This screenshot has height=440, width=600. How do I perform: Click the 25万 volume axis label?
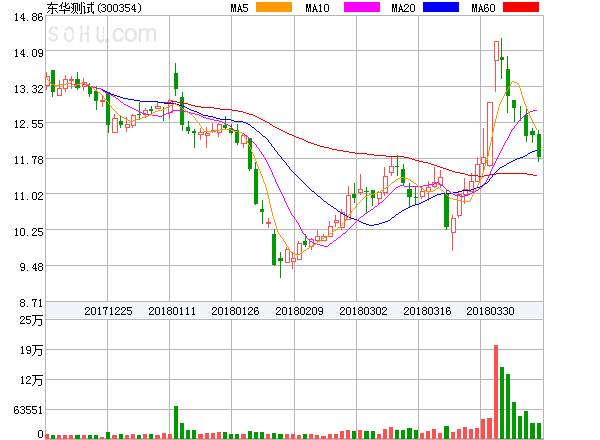[31, 320]
